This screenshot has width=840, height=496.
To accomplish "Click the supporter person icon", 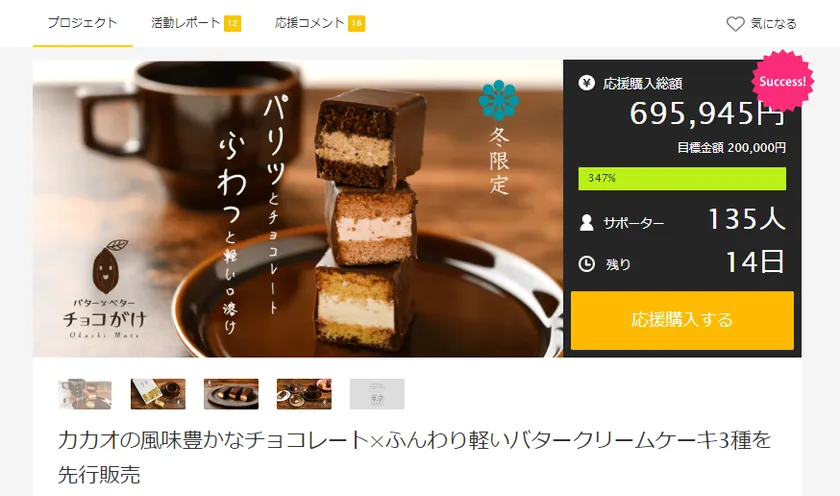I will [587, 222].
